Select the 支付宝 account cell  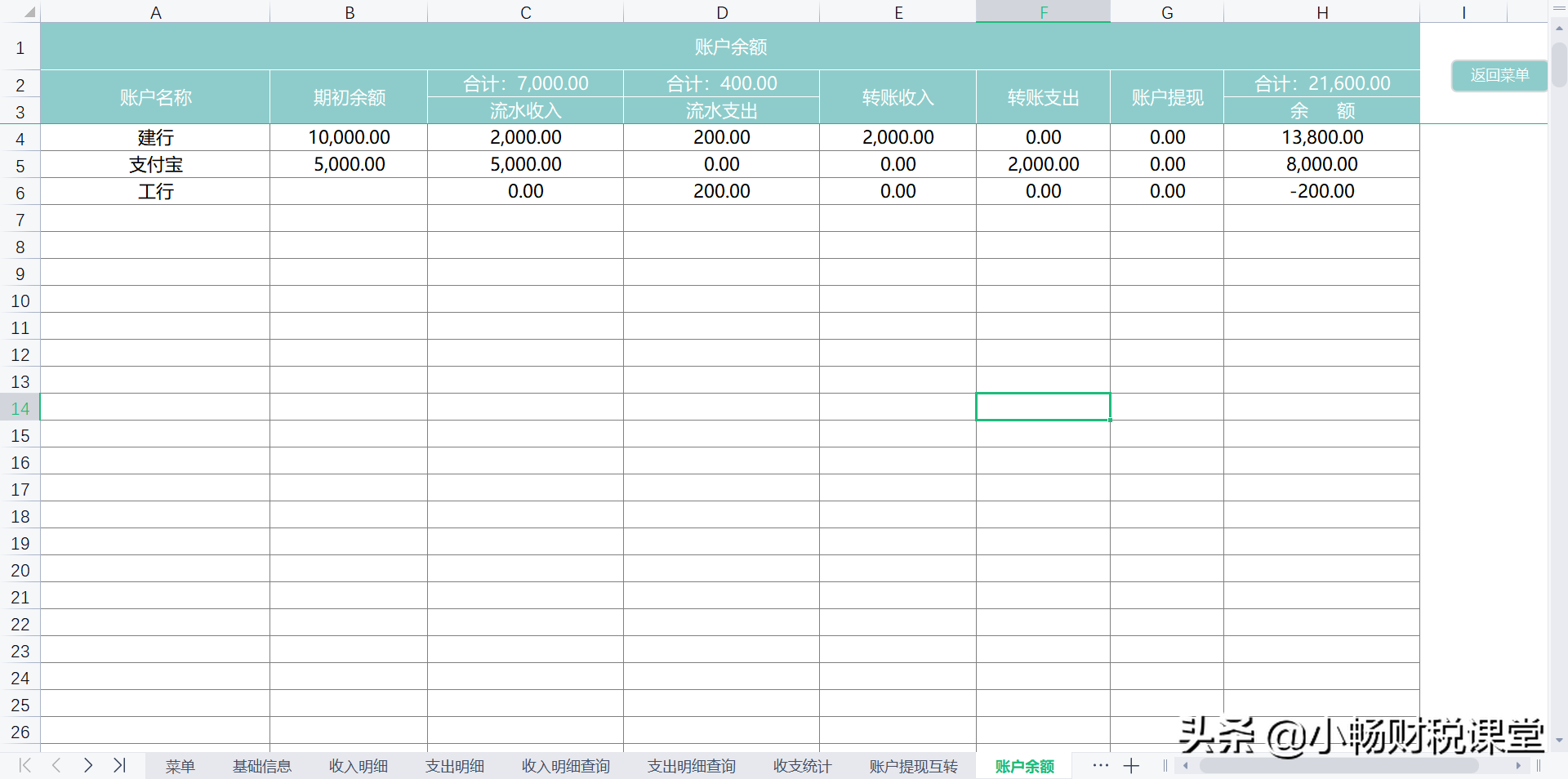click(x=155, y=164)
